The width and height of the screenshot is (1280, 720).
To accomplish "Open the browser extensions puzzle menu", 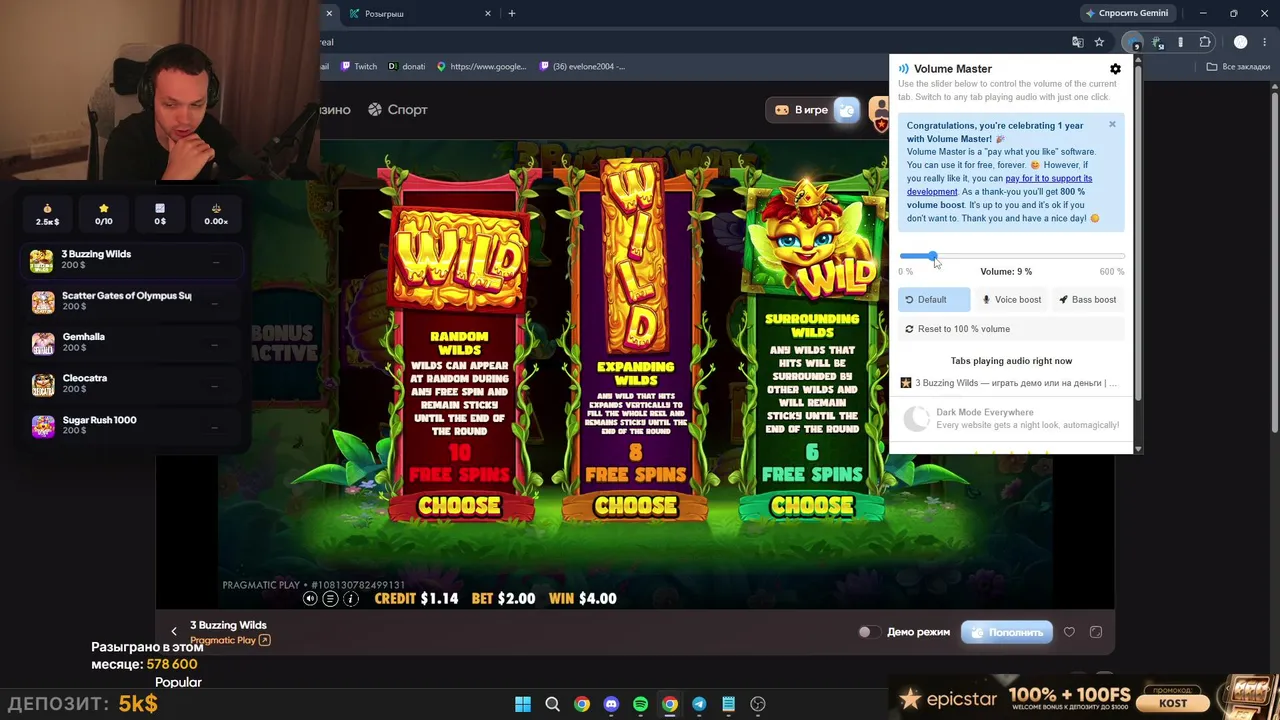I will [x=1205, y=42].
